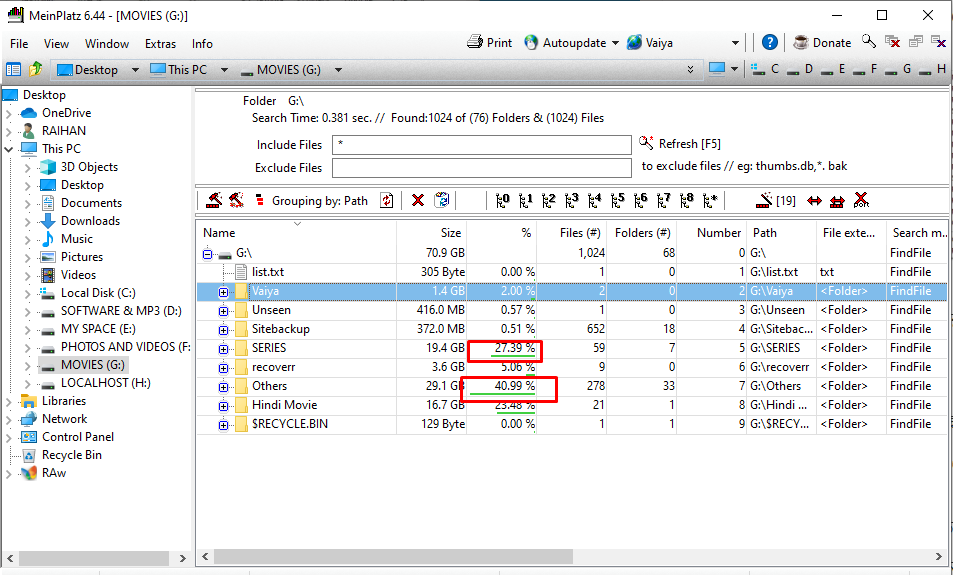Click the red X sort reset icon
The width and height of the screenshot is (953, 575).
click(861, 200)
